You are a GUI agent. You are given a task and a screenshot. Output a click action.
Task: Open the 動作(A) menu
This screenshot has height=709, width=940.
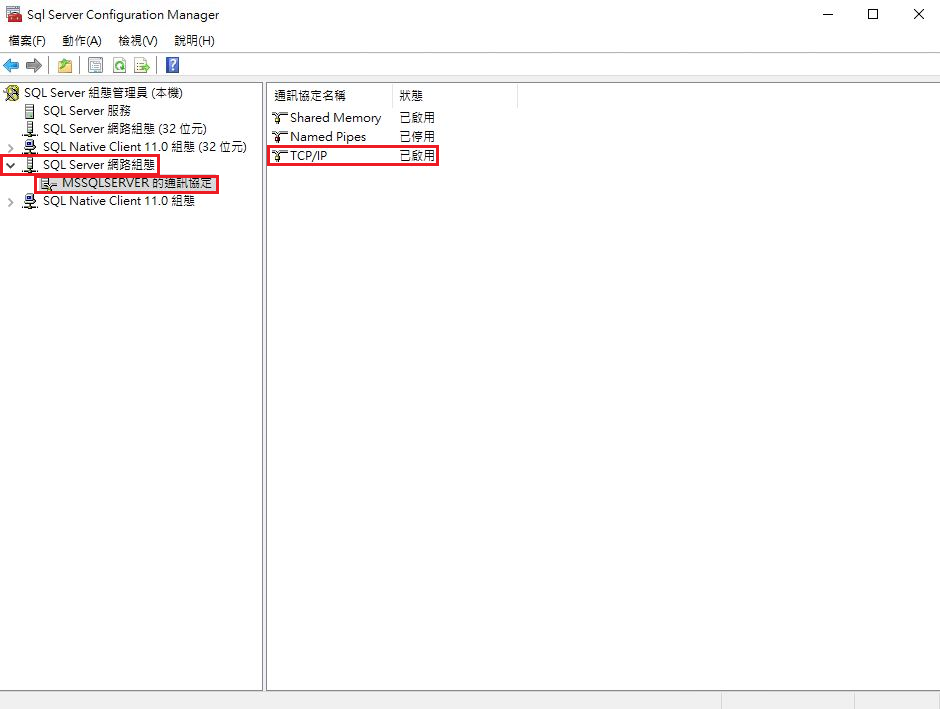click(x=82, y=41)
